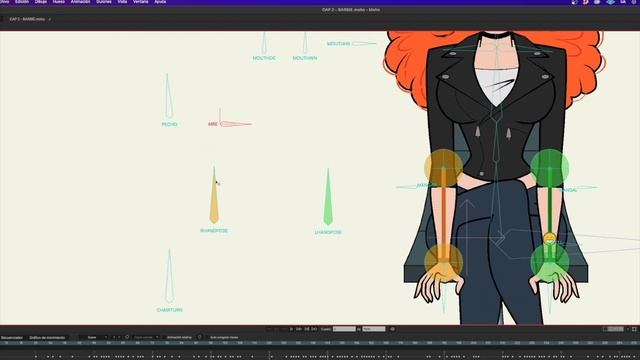
Task: Select the horizontal mouth bone beside MOUTHAN
Action: [364, 43]
